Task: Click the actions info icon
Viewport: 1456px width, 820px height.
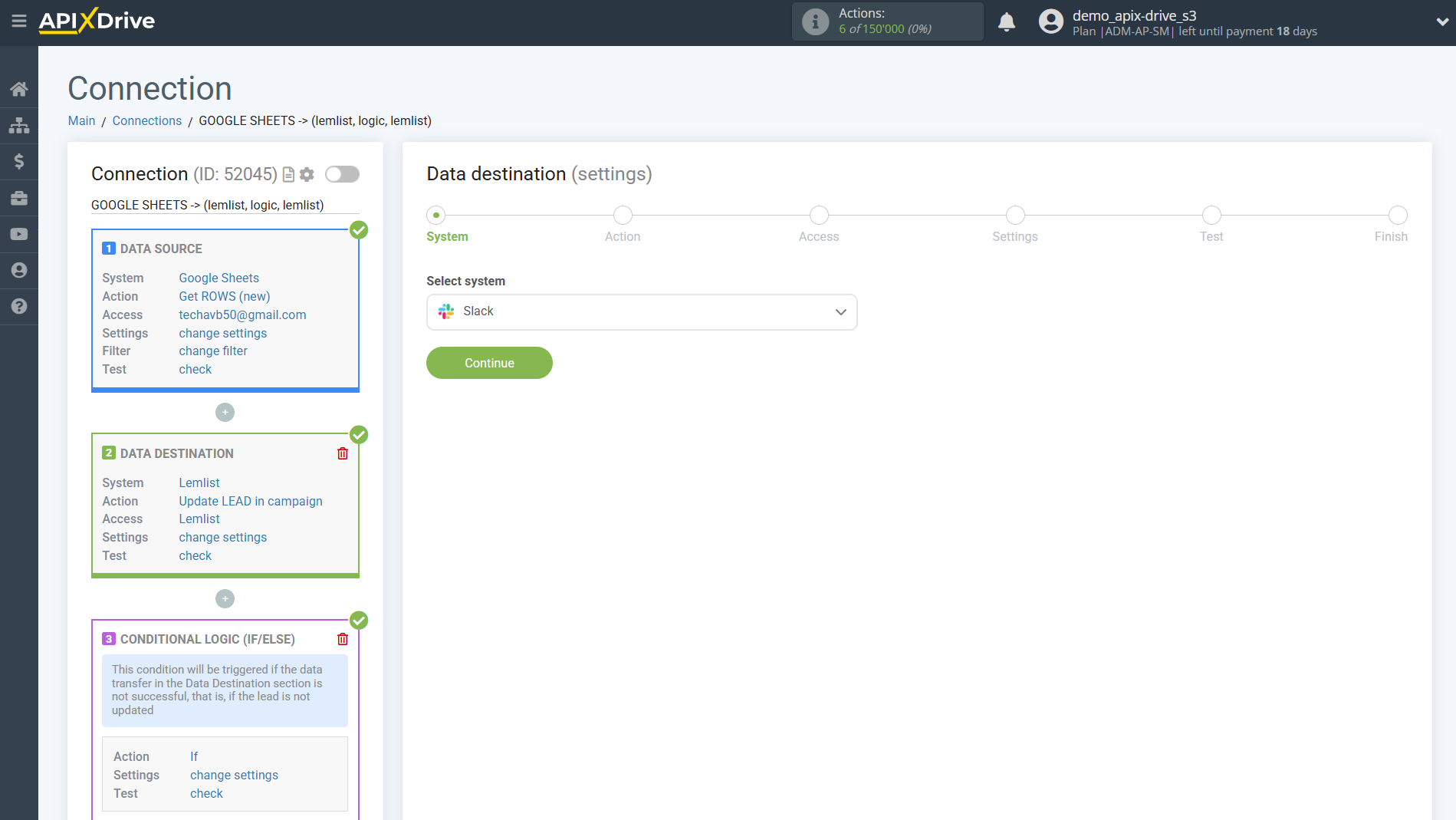Action: click(x=815, y=21)
